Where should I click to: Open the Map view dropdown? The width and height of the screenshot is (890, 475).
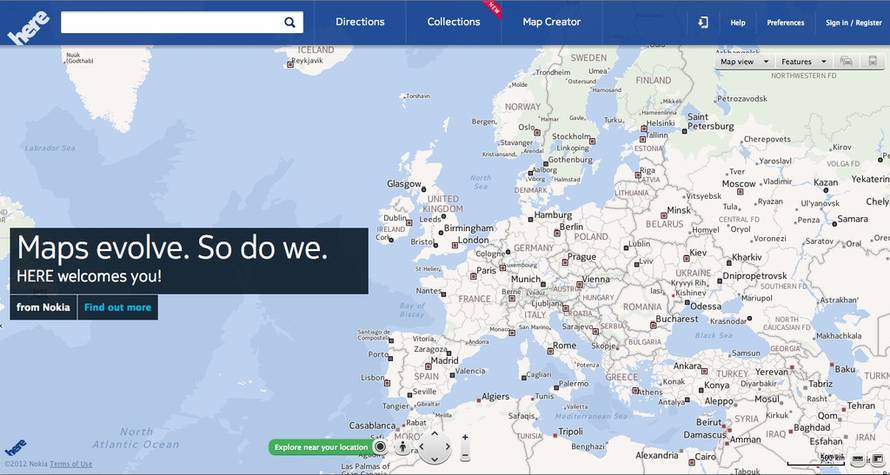pos(744,62)
